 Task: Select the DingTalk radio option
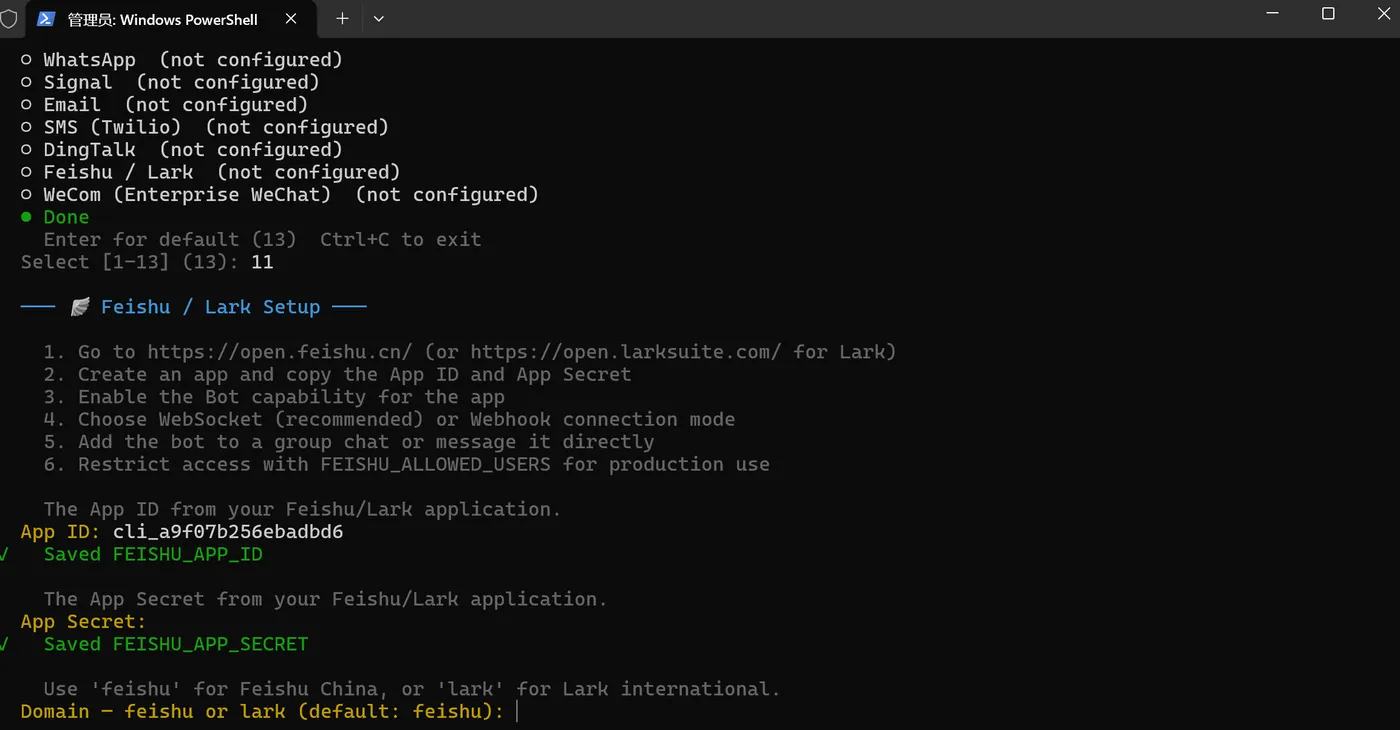pyautogui.click(x=27, y=150)
